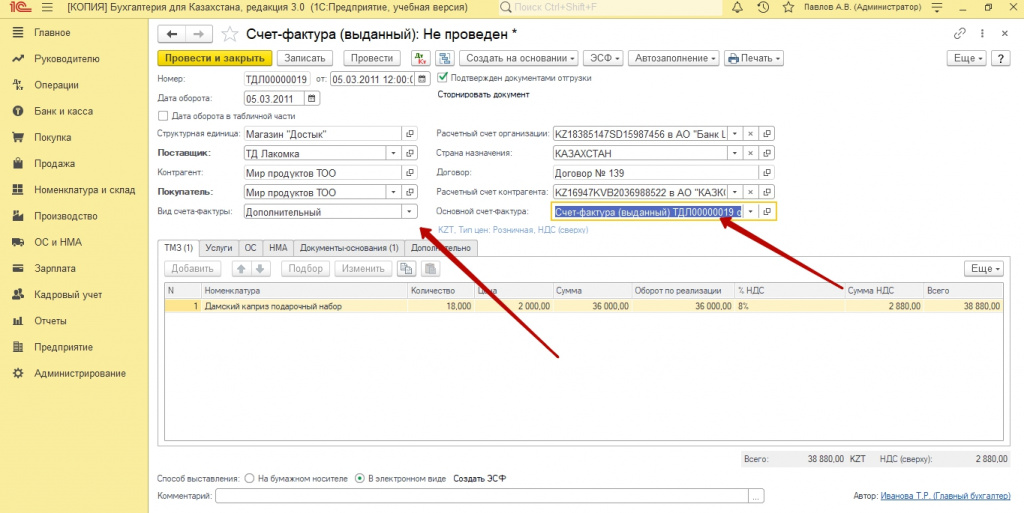Open Страна назначения dropdown
The image size is (1024, 513).
pyautogui.click(x=735, y=153)
